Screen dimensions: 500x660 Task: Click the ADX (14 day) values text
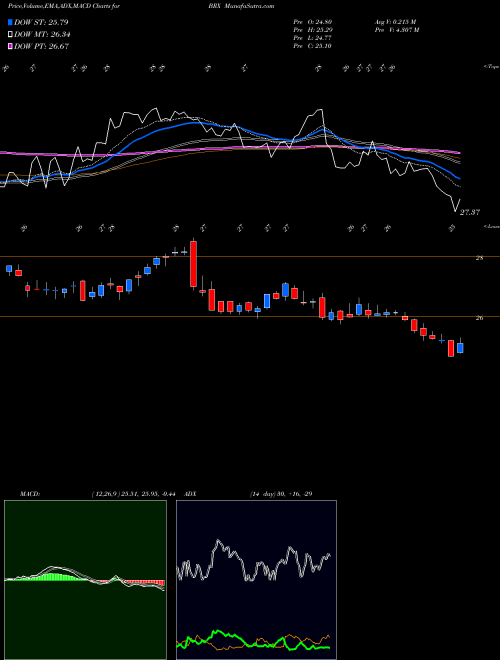(x=281, y=493)
